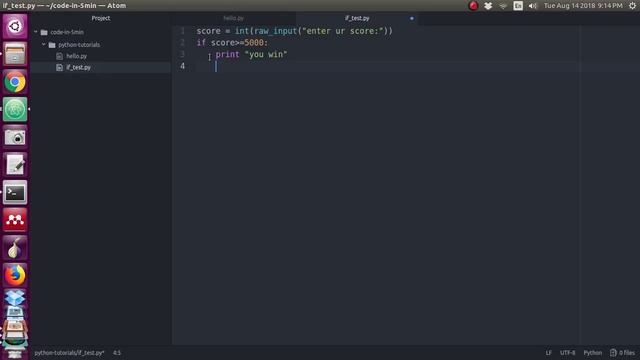Change Python grammar in status bar
Screen dimensions: 640x360
click(x=593, y=353)
